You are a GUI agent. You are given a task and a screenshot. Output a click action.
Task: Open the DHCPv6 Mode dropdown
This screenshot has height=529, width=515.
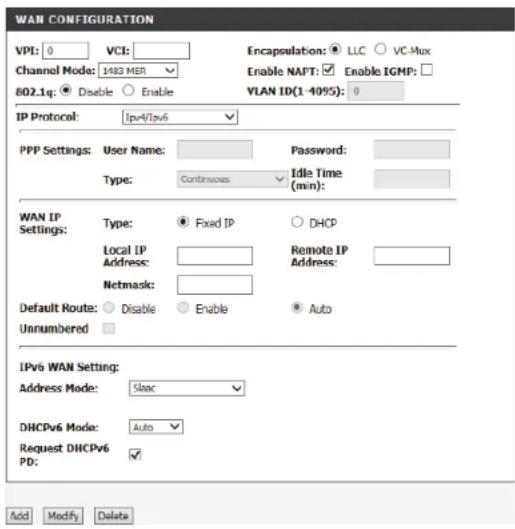tap(156, 427)
